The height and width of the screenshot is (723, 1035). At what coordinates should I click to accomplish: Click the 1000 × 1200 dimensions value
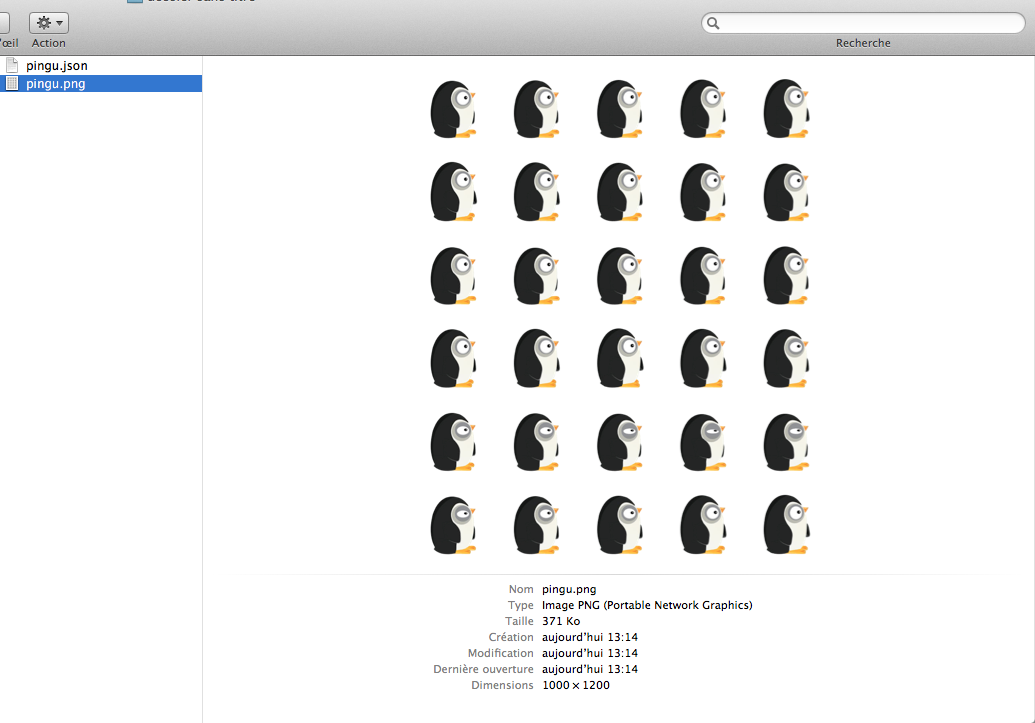[576, 685]
